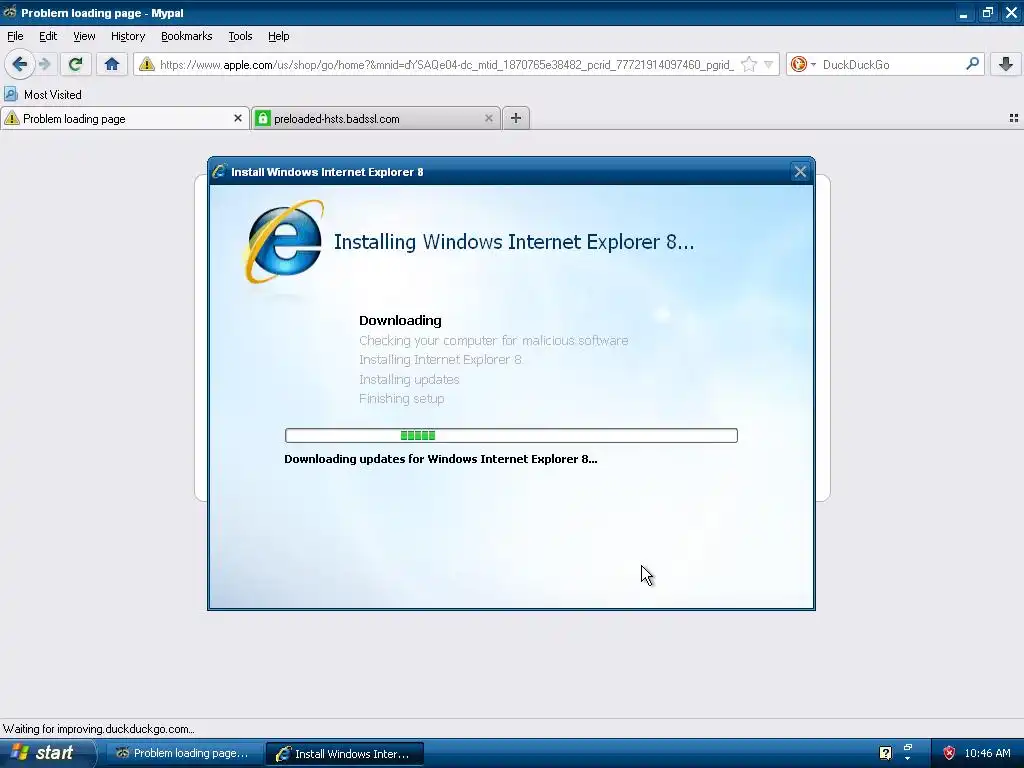Click the help question mark tray icon
The width and height of the screenshot is (1024, 768).
[886, 753]
